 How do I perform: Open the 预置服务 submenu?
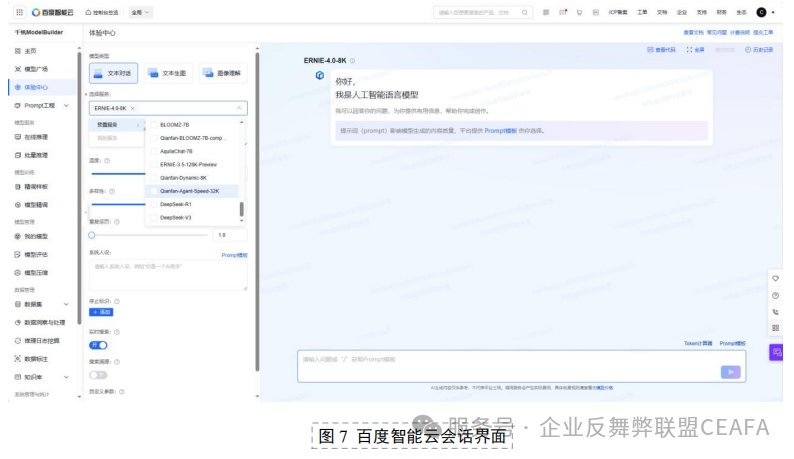pos(117,125)
